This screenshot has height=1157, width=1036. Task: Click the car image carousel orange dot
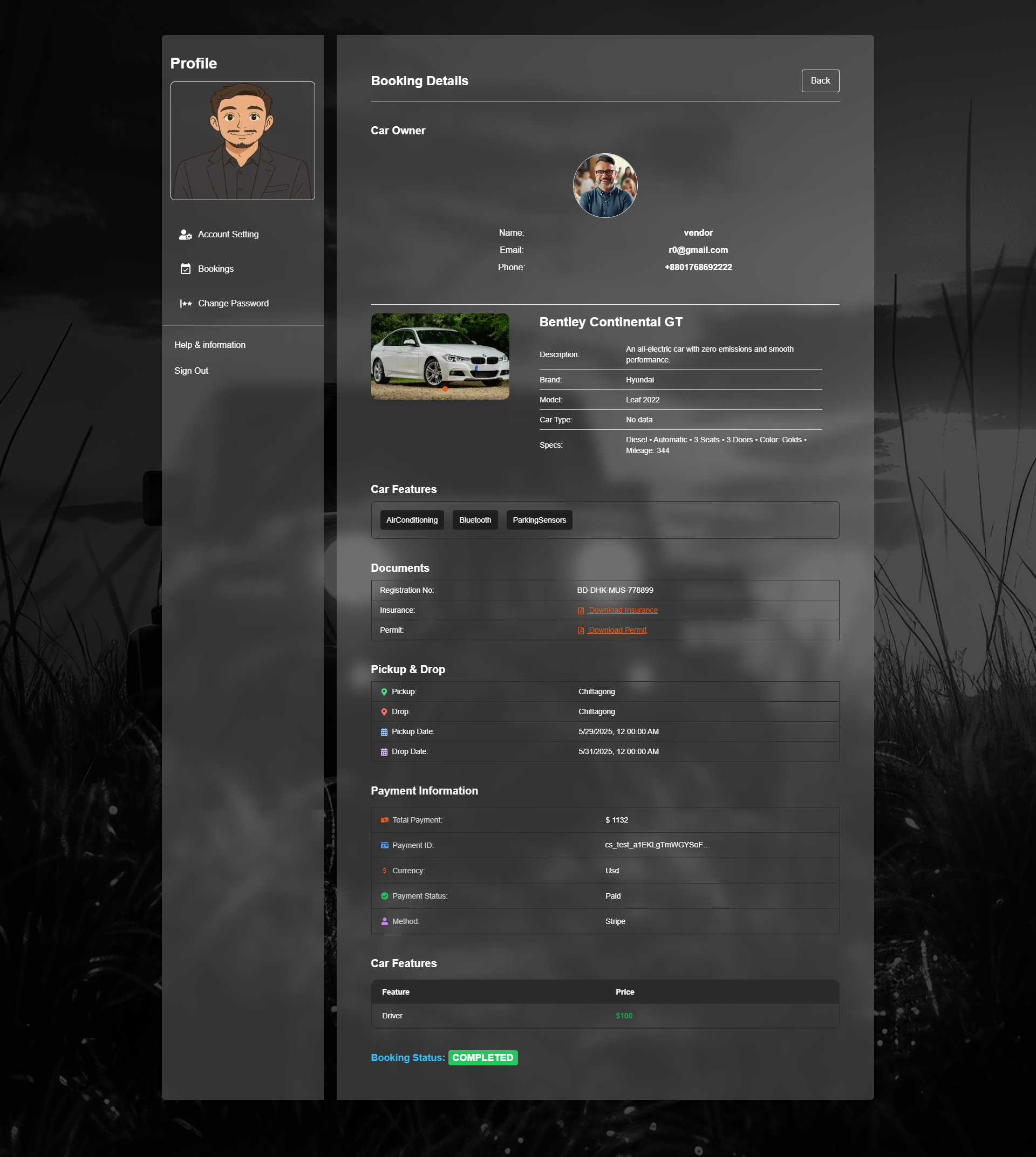click(x=445, y=389)
